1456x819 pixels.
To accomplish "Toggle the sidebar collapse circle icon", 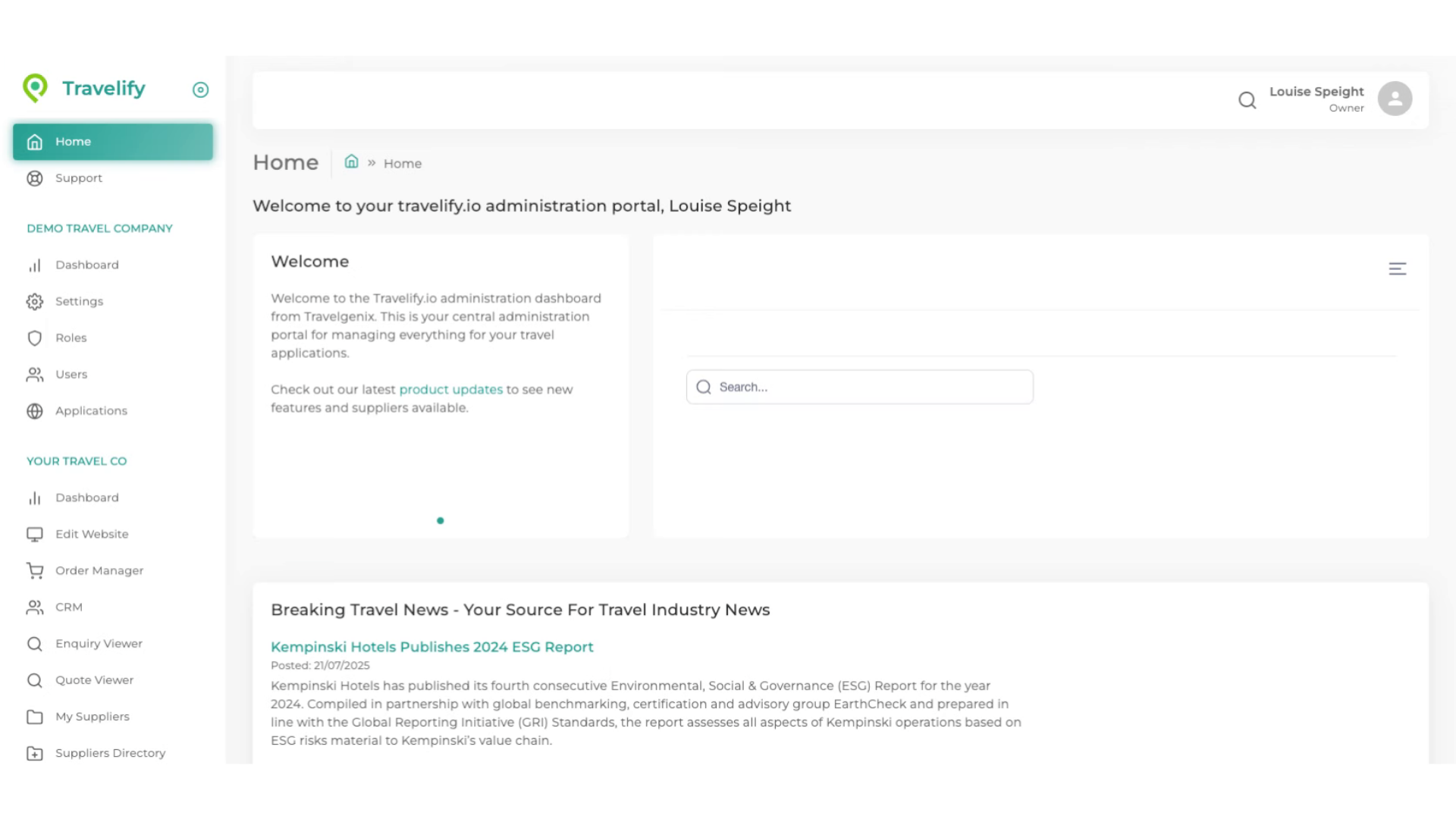I will coord(200,90).
